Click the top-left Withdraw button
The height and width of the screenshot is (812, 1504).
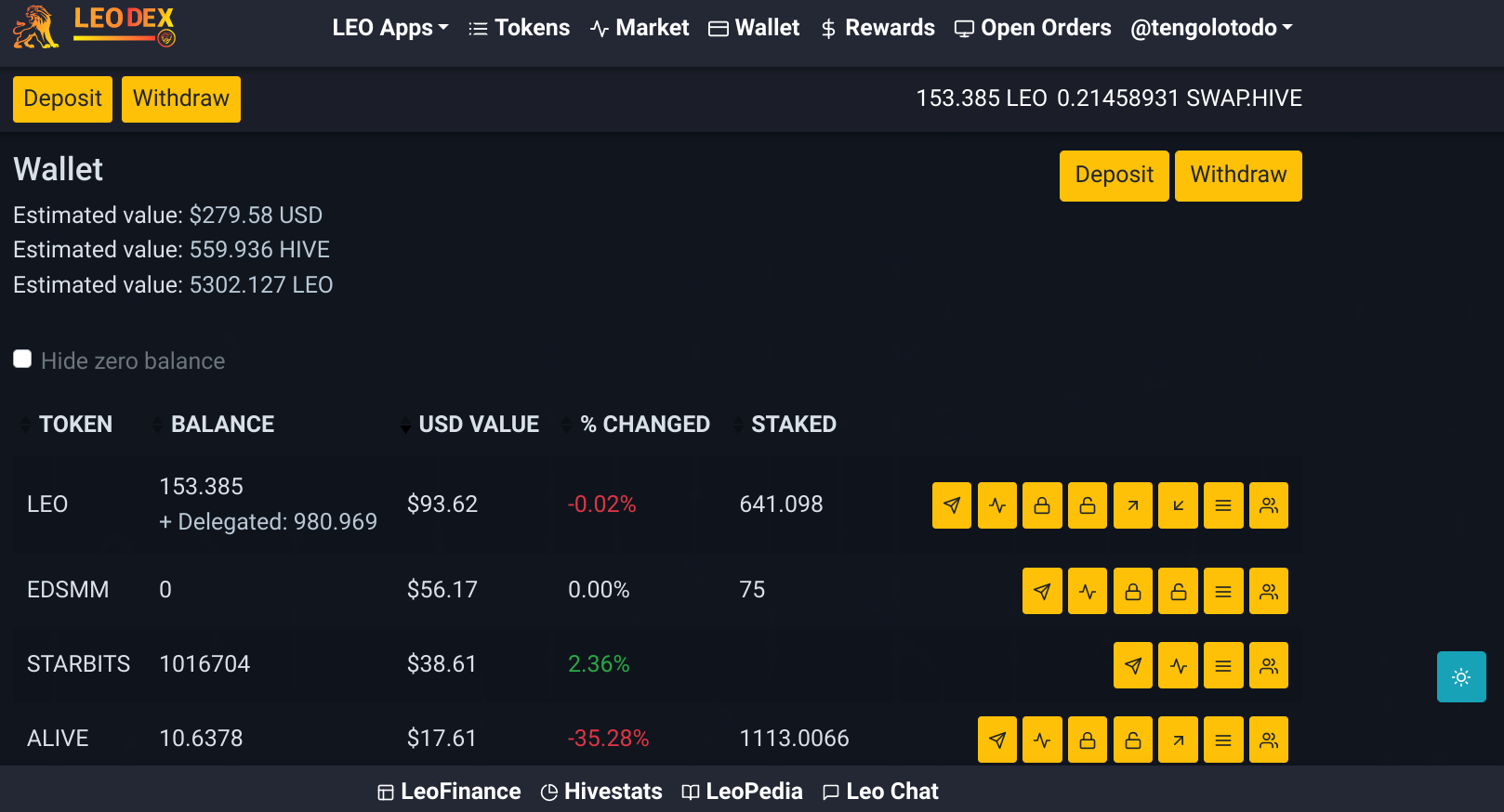[x=181, y=99]
